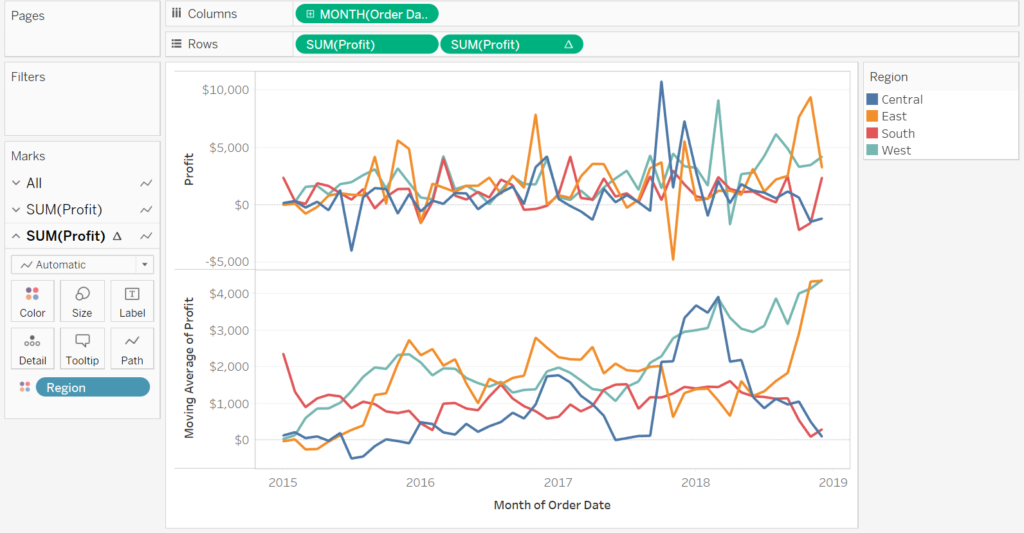The image size is (1024, 533).
Task: Select the SUM(Profit) delta pill in Rows
Action: tap(511, 44)
